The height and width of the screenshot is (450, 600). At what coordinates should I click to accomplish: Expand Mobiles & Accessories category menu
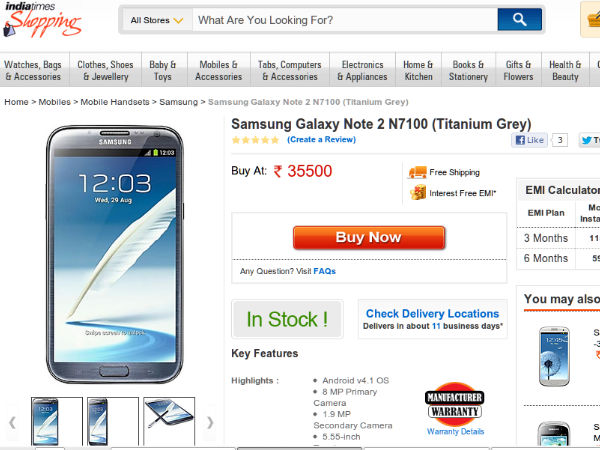(x=218, y=70)
